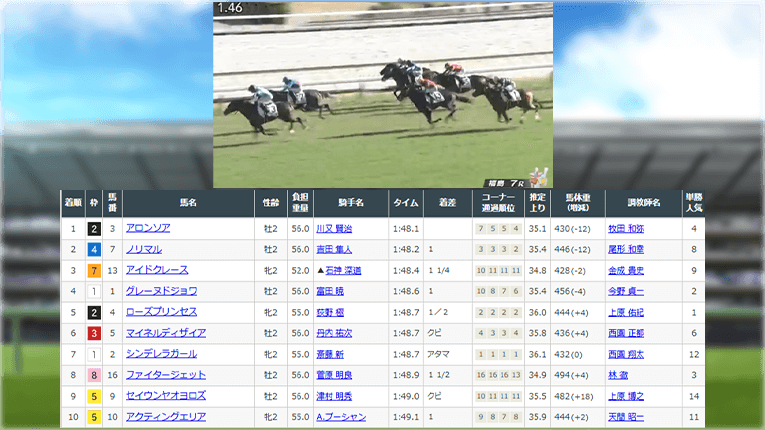
Task: Click trainer link in ローズプリンセス row
Action: click(x=626, y=312)
